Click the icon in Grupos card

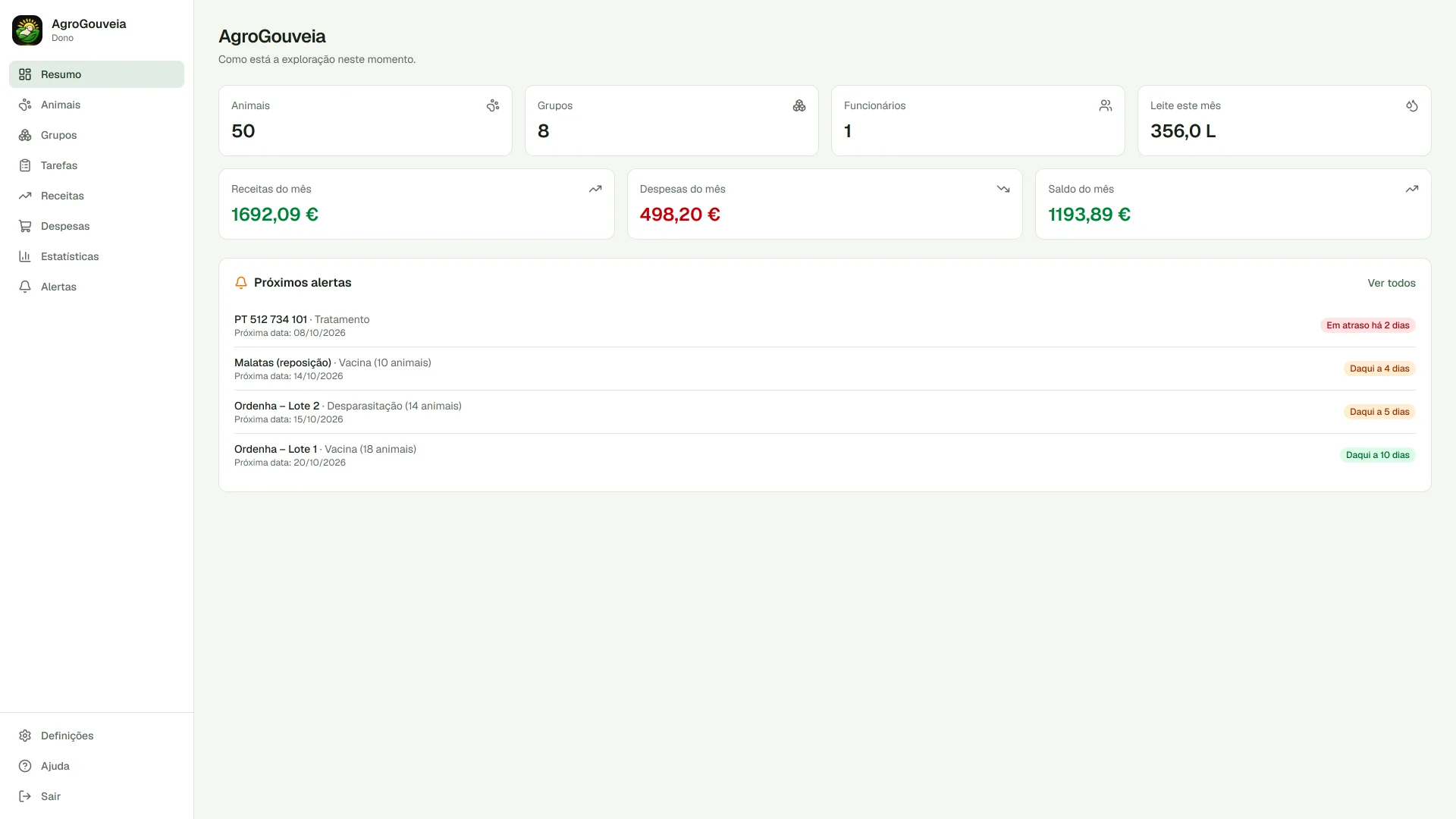coord(799,105)
